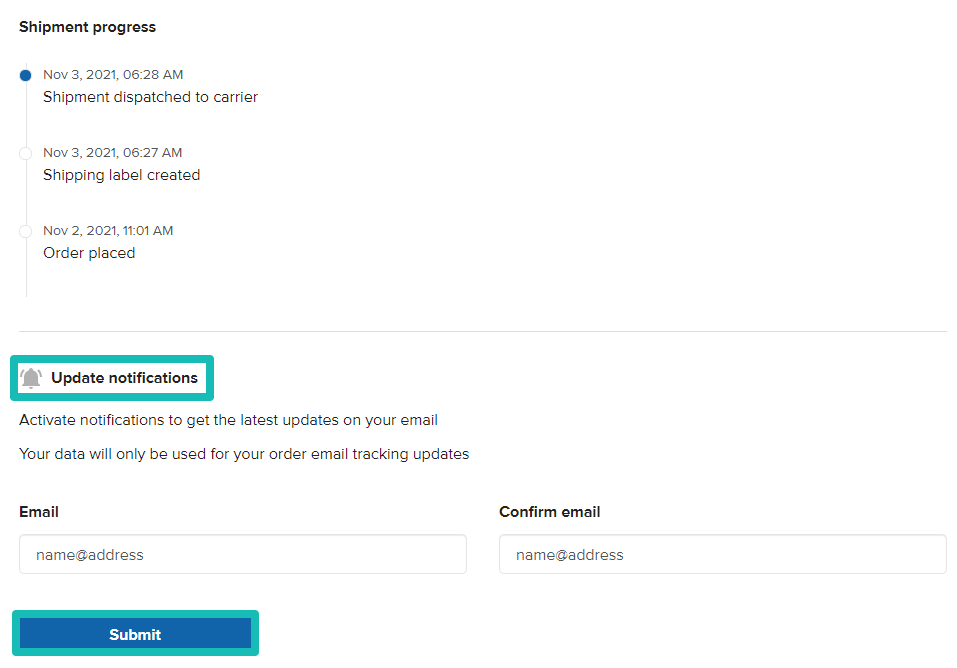The height and width of the screenshot is (668, 957).
Task: Click the Update notifications header box
Action: point(111,377)
